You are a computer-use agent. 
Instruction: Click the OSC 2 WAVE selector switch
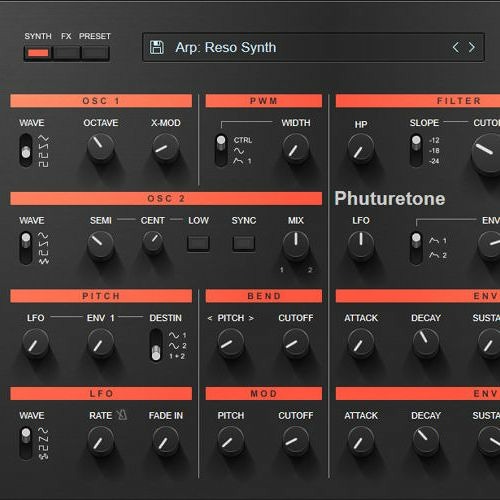click(26, 248)
